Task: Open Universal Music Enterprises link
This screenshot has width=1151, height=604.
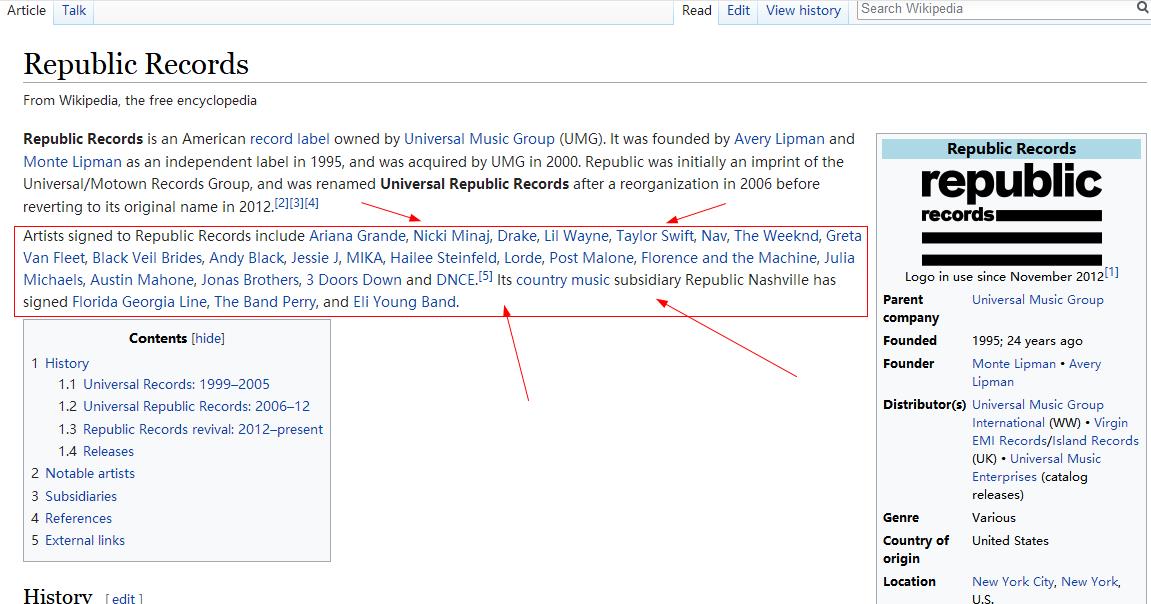Action: click(1036, 467)
